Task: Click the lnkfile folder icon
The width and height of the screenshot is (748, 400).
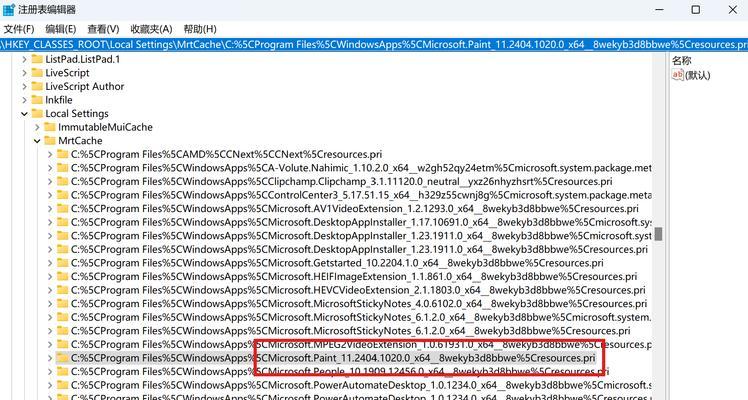Action: pyautogui.click(x=37, y=100)
